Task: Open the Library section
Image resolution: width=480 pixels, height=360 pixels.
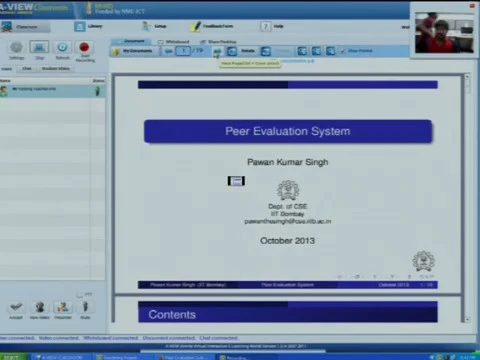Action: pos(88,26)
